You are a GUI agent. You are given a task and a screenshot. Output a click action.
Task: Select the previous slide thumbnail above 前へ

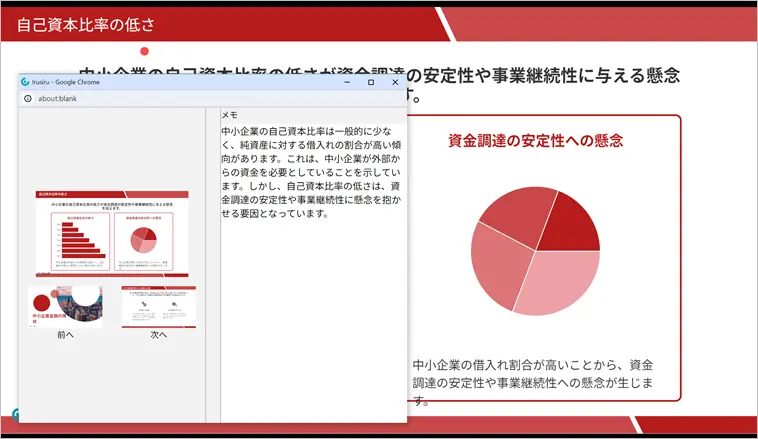[65, 307]
